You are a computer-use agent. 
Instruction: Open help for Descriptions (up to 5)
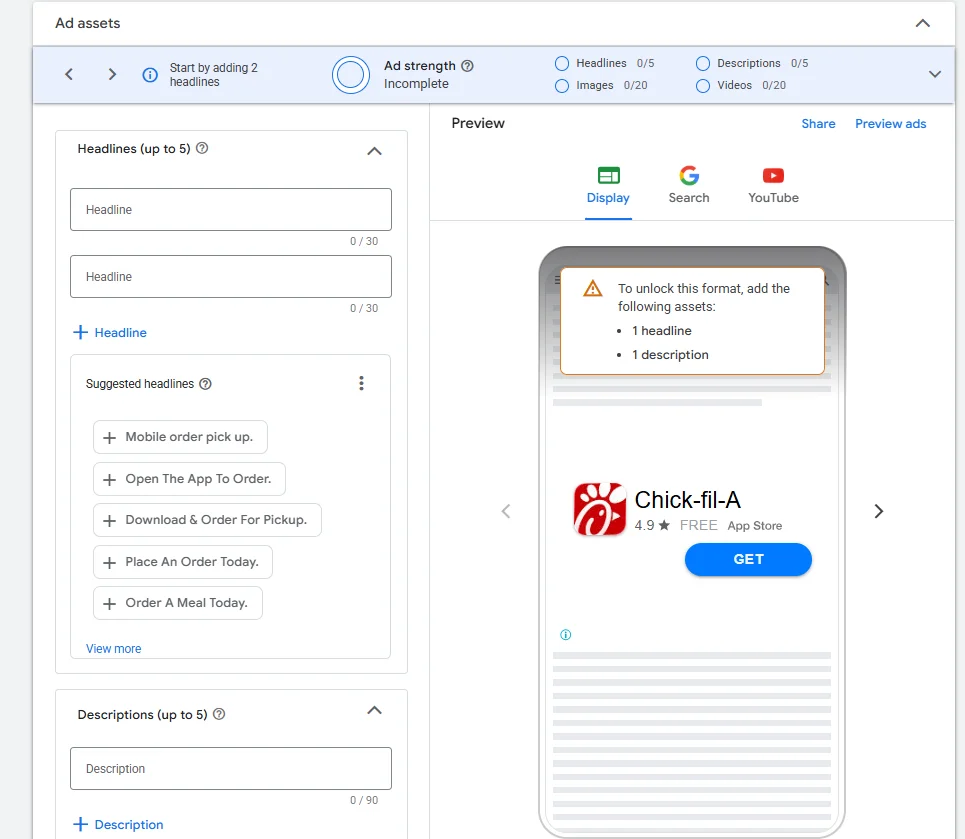(219, 714)
